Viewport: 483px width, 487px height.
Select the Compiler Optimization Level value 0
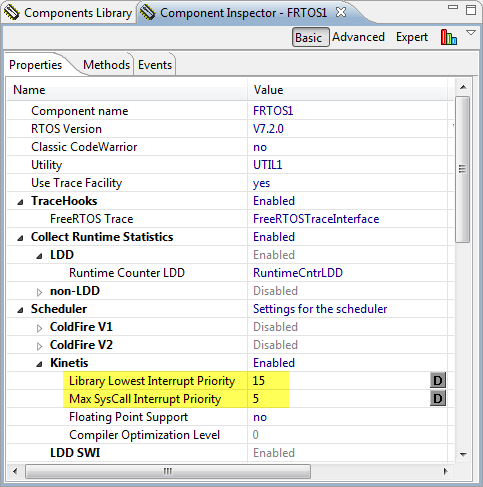(255, 435)
